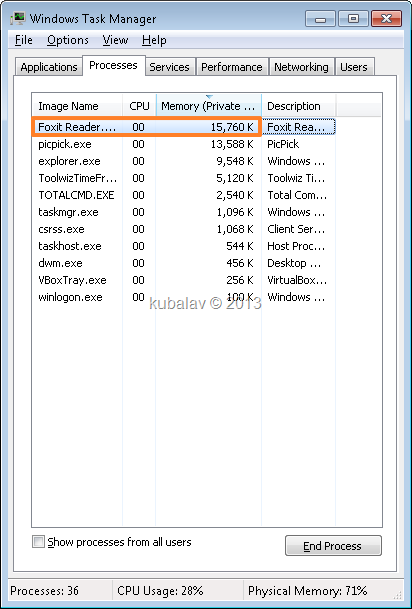This screenshot has height=609, width=412.
Task: Click the Toolwiz Ti... description cell
Action: click(296, 178)
